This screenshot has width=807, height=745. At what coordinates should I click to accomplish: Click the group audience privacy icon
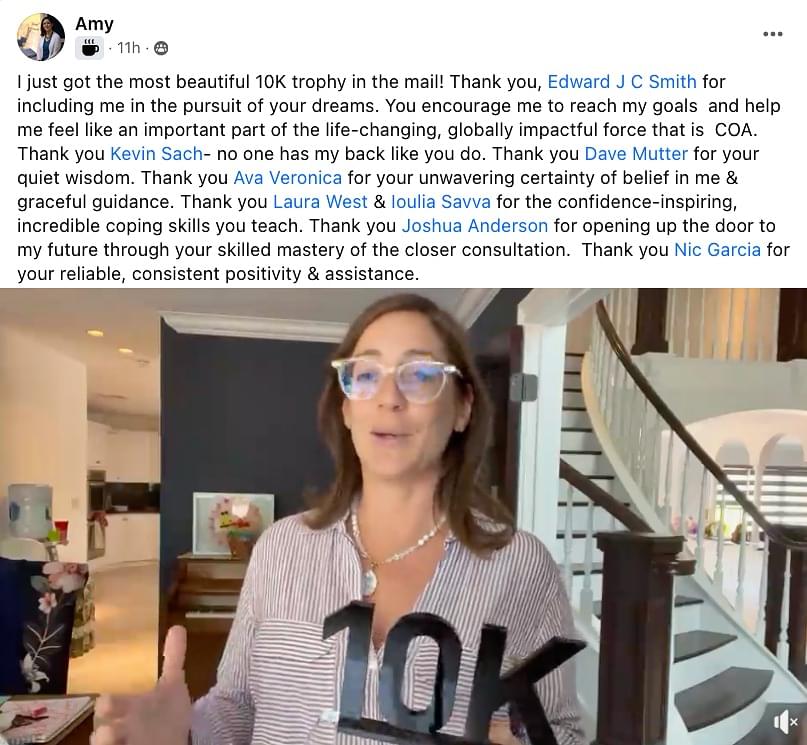[x=161, y=48]
